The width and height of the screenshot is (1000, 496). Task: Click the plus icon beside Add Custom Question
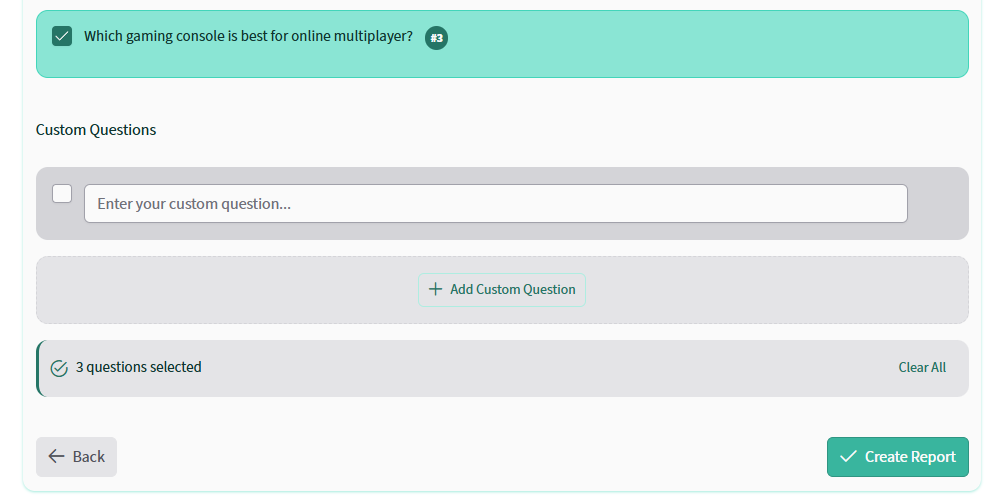pos(435,290)
